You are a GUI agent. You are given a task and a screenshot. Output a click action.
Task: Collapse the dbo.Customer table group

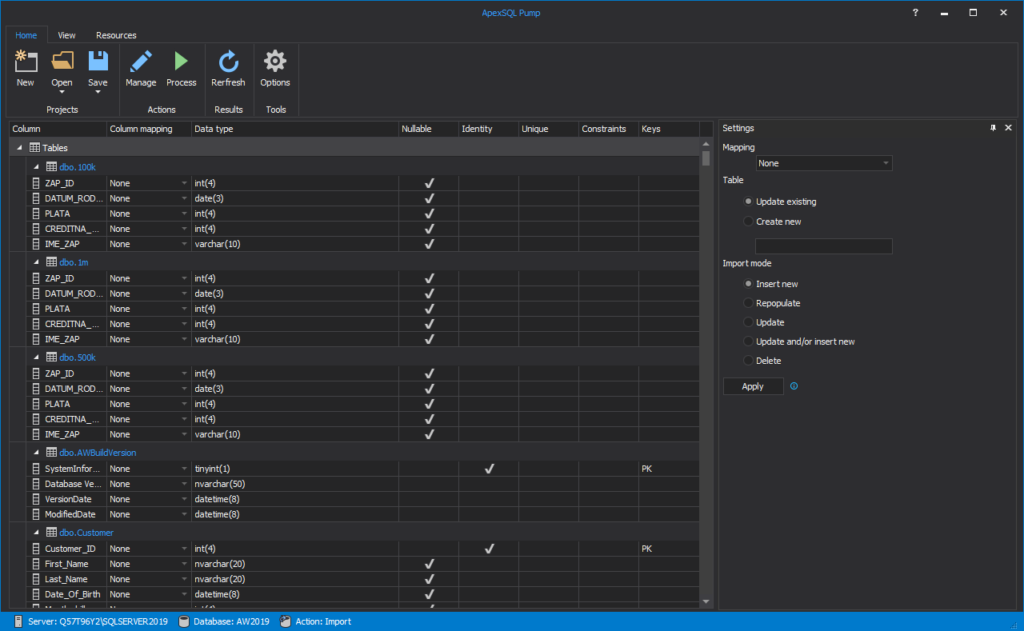[x=34, y=532]
